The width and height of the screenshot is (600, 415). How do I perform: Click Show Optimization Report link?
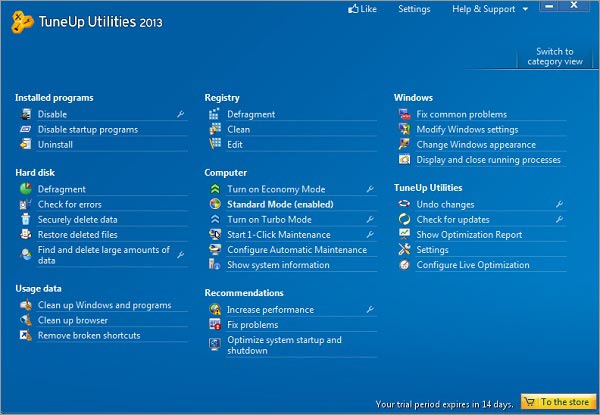pos(469,234)
